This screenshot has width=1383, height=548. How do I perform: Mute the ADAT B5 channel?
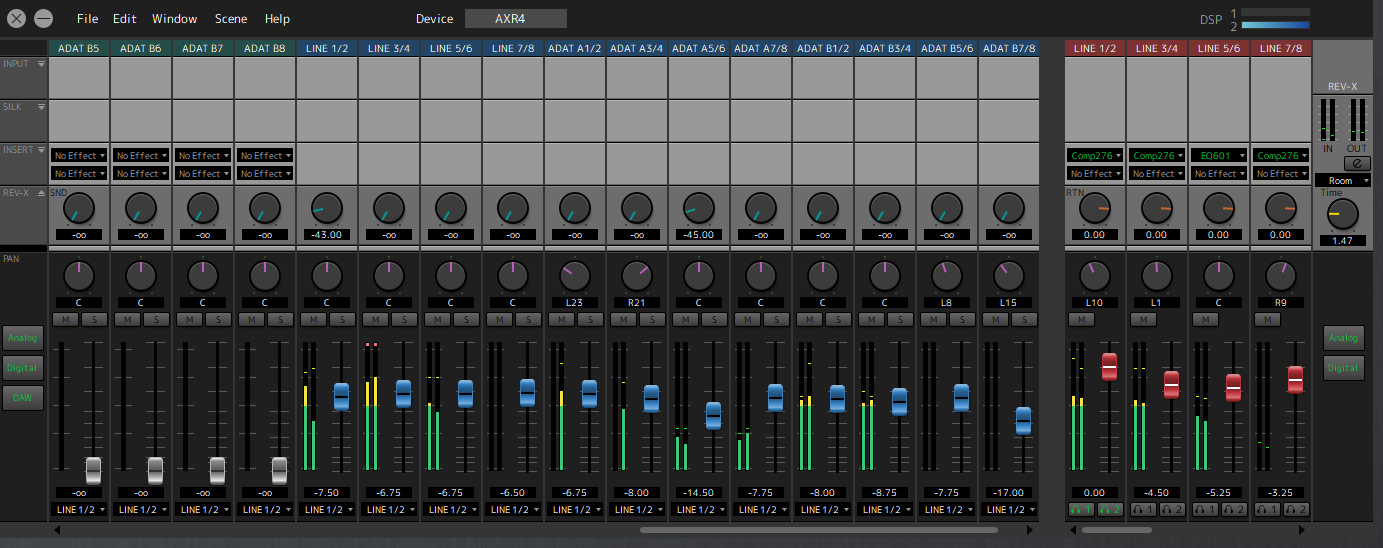(65, 319)
